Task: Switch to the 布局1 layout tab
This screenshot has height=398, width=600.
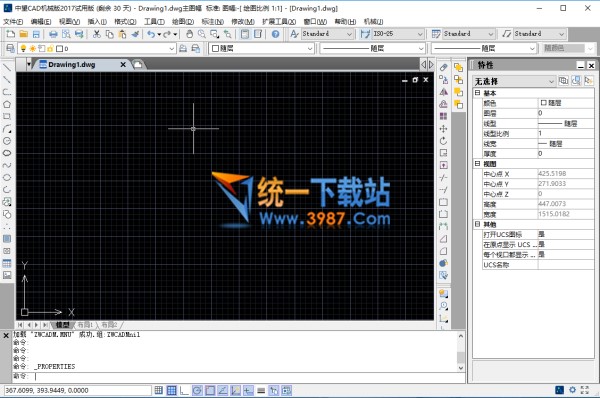Action: coord(85,325)
